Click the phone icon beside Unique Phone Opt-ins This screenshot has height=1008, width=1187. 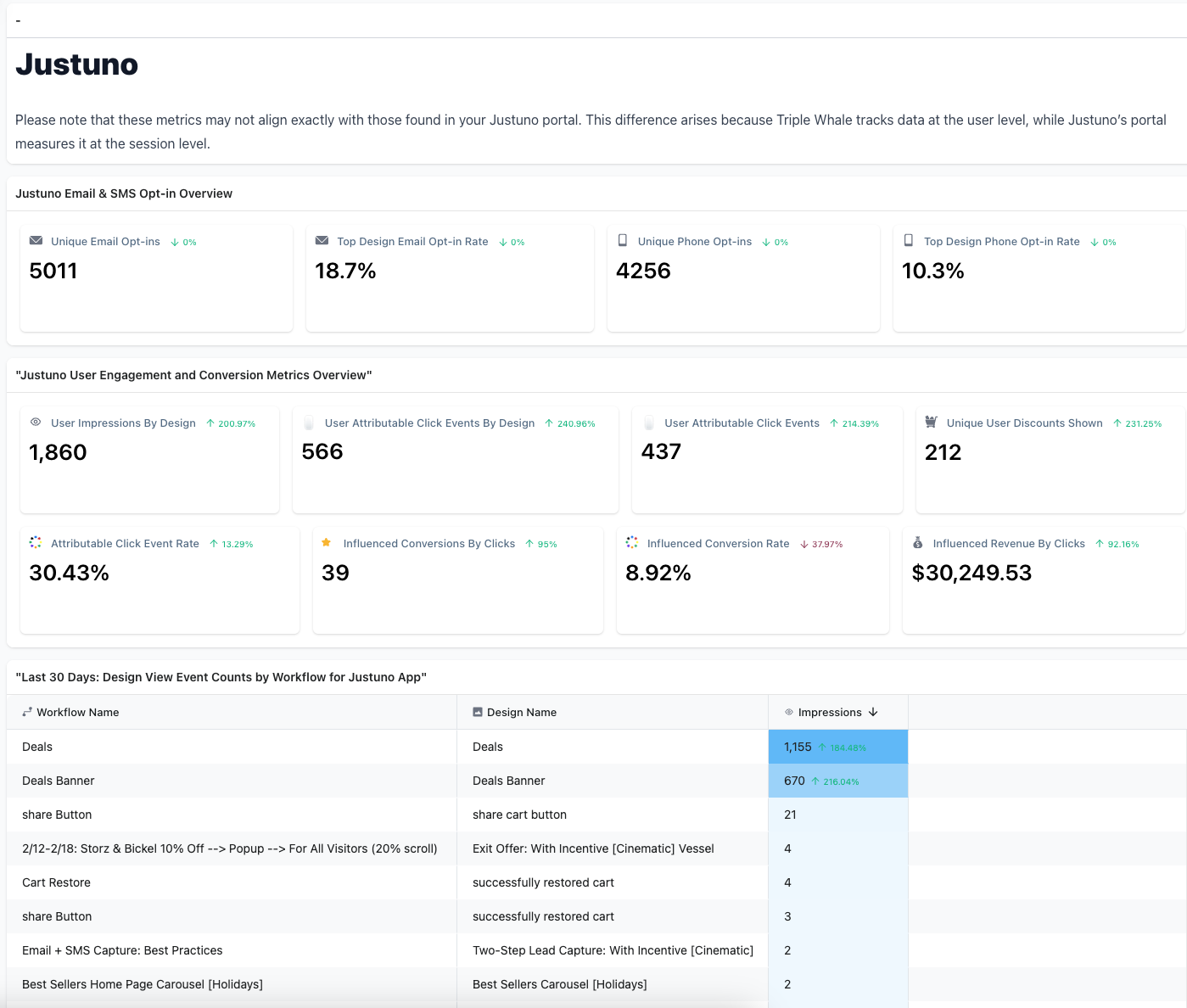coord(623,241)
